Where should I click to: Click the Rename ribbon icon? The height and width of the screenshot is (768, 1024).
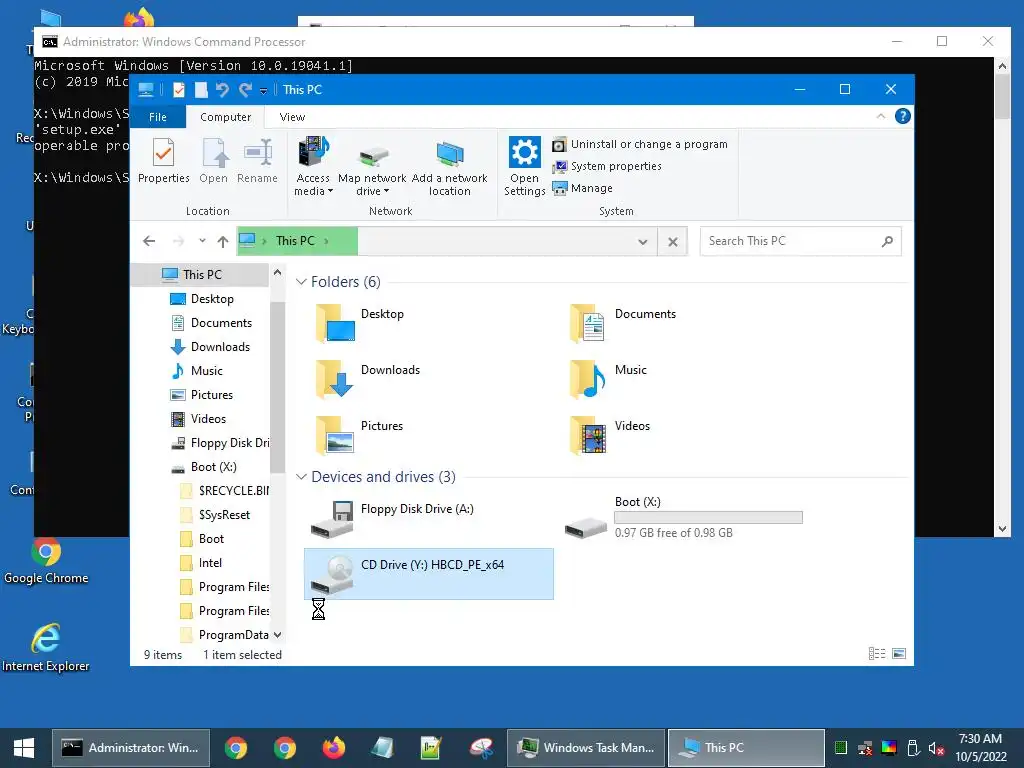tap(257, 161)
